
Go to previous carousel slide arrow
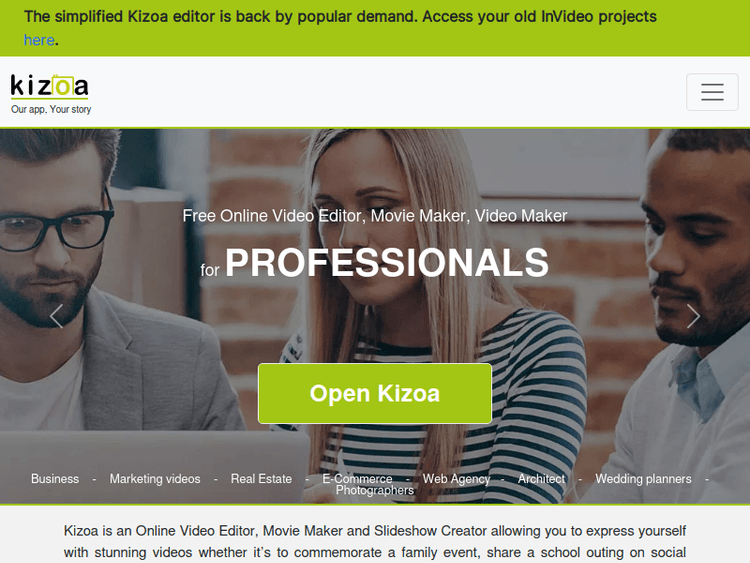pyautogui.click(x=56, y=316)
